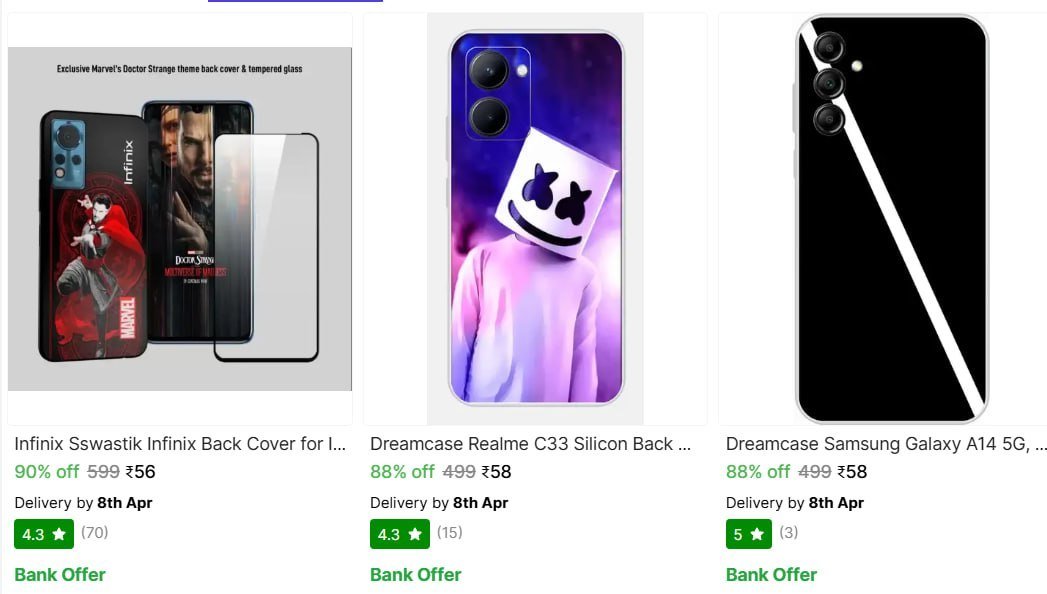Click the ₹56 price on the Infinix cover
Viewport: 1047px width, 594px height.
click(142, 471)
